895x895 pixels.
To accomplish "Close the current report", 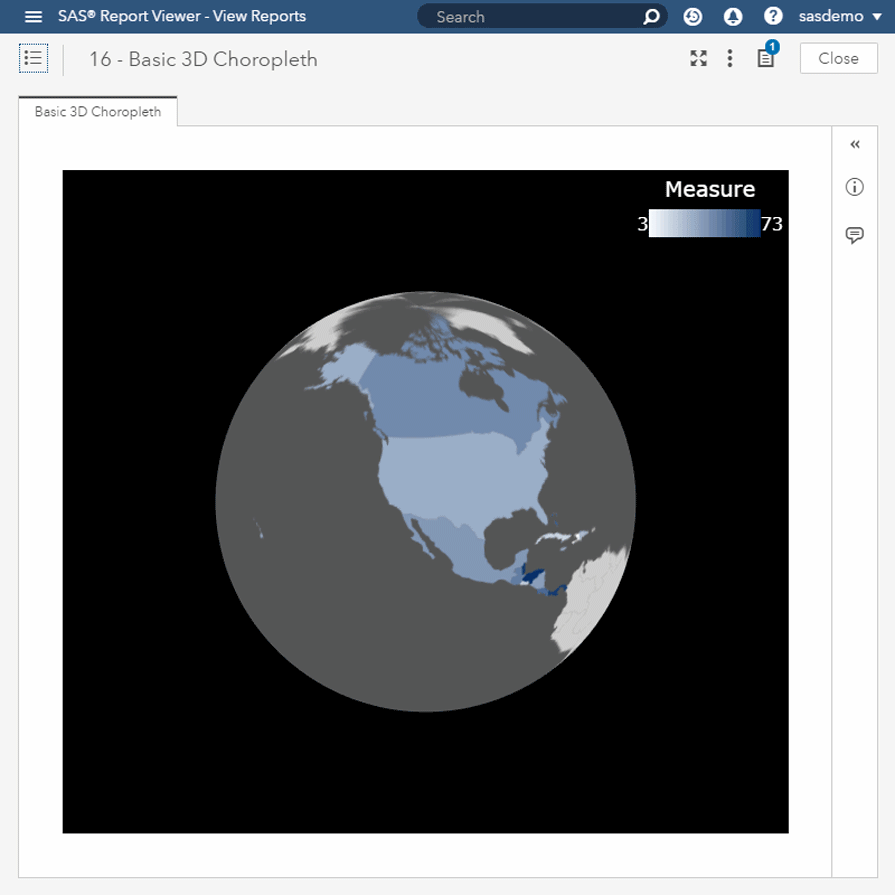I will (x=838, y=58).
